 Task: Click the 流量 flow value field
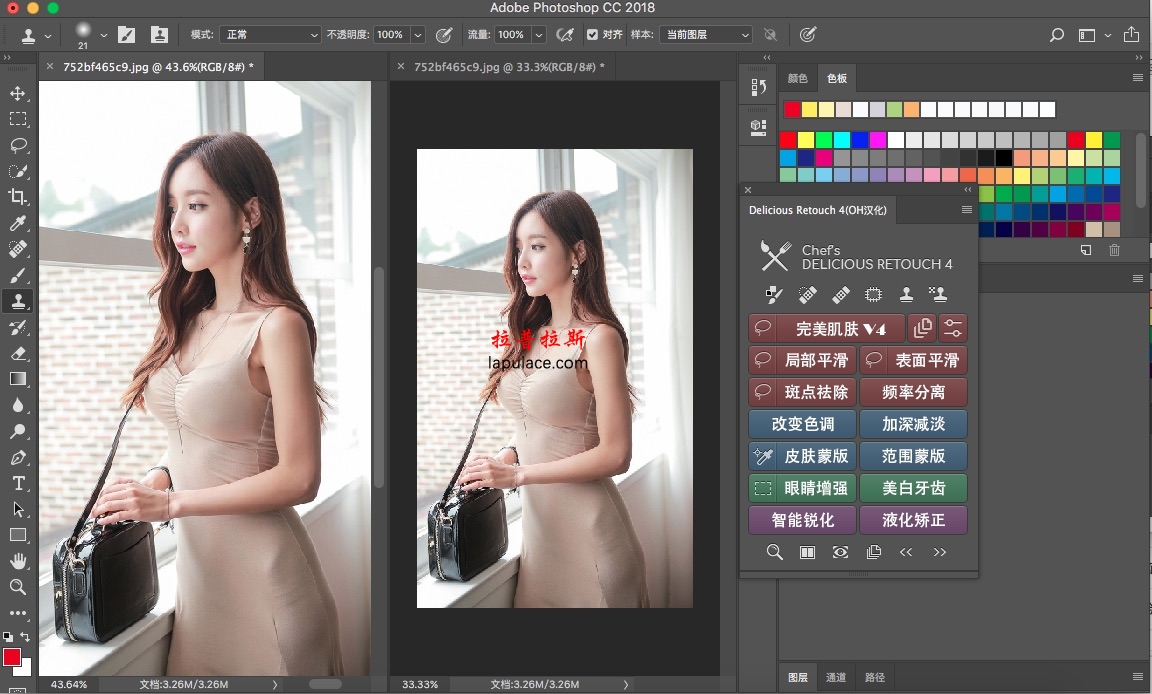click(511, 35)
